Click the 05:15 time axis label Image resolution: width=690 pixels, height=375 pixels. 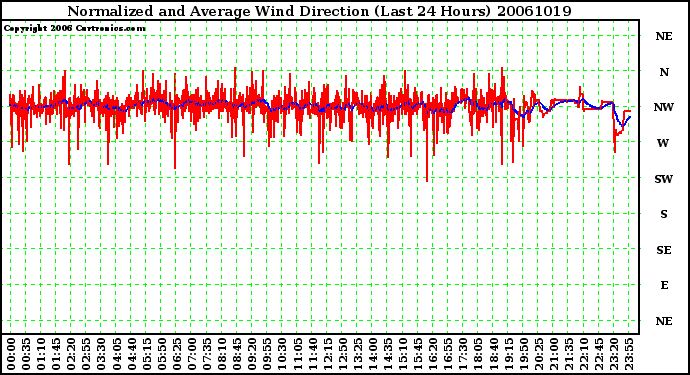tap(146, 354)
